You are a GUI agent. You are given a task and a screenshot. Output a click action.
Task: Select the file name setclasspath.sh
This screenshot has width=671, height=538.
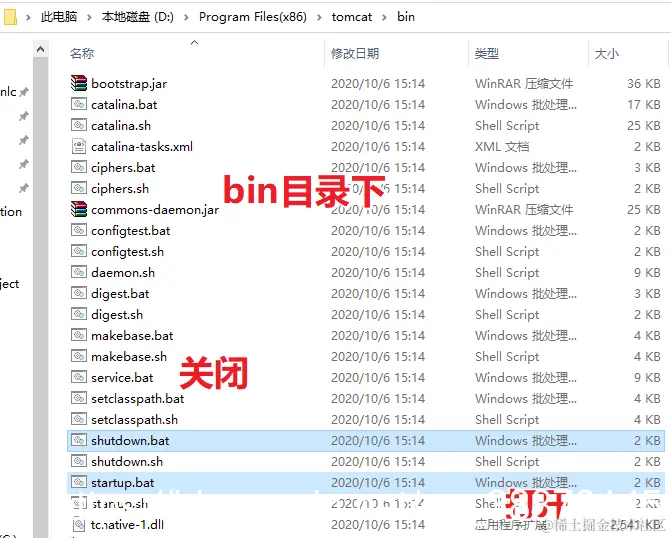(134, 419)
